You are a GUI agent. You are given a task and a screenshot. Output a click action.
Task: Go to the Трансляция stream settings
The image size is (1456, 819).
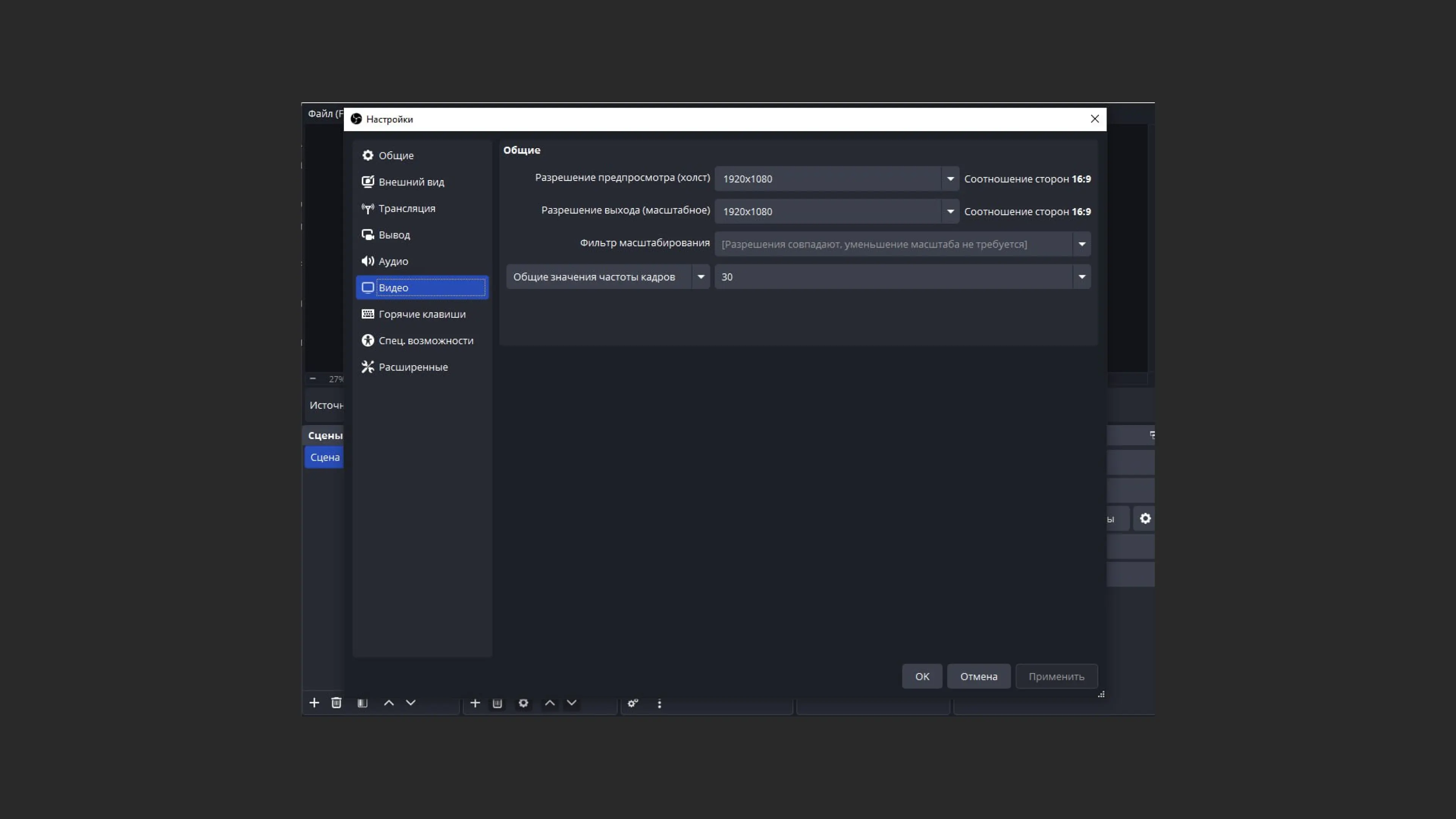click(x=406, y=209)
